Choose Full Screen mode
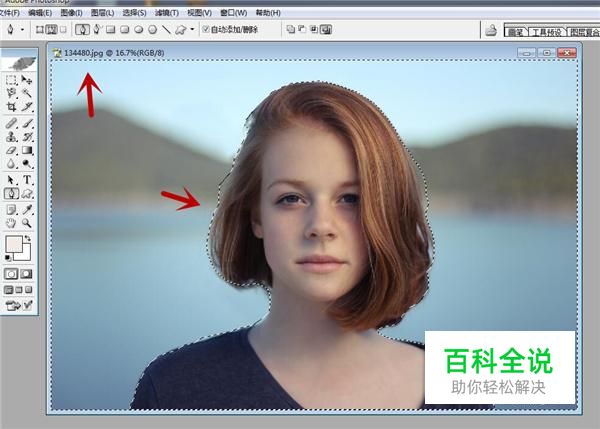The height and width of the screenshot is (429, 600). (x=29, y=290)
